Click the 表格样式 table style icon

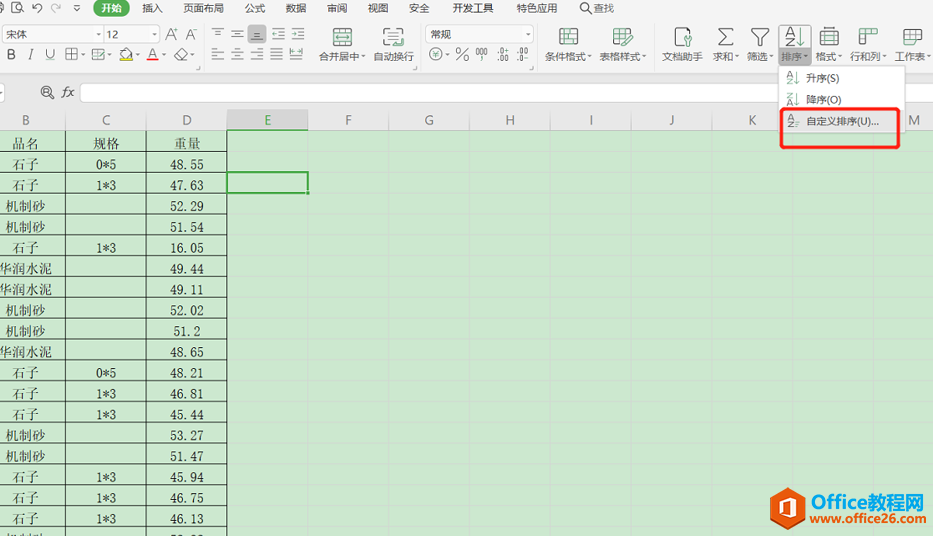coord(622,38)
